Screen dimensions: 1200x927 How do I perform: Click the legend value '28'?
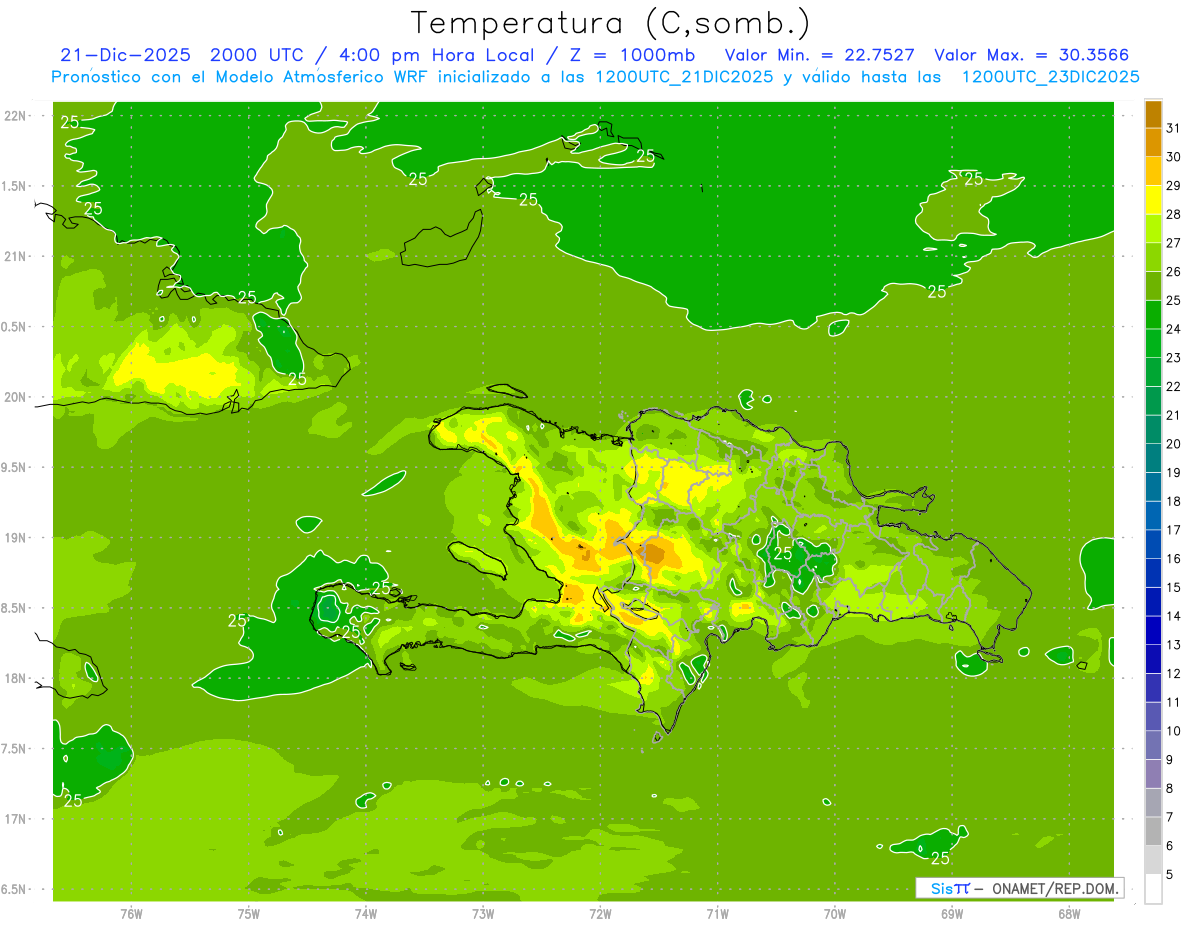(x=1174, y=214)
